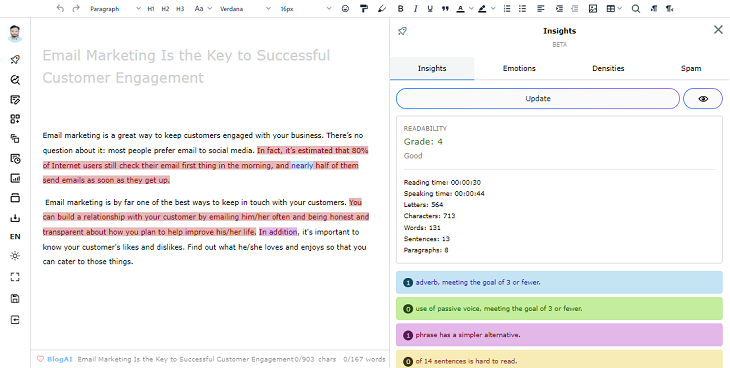This screenshot has width=730, height=368.
Task: Open the stacked cards archive icon
Action: click(x=15, y=198)
